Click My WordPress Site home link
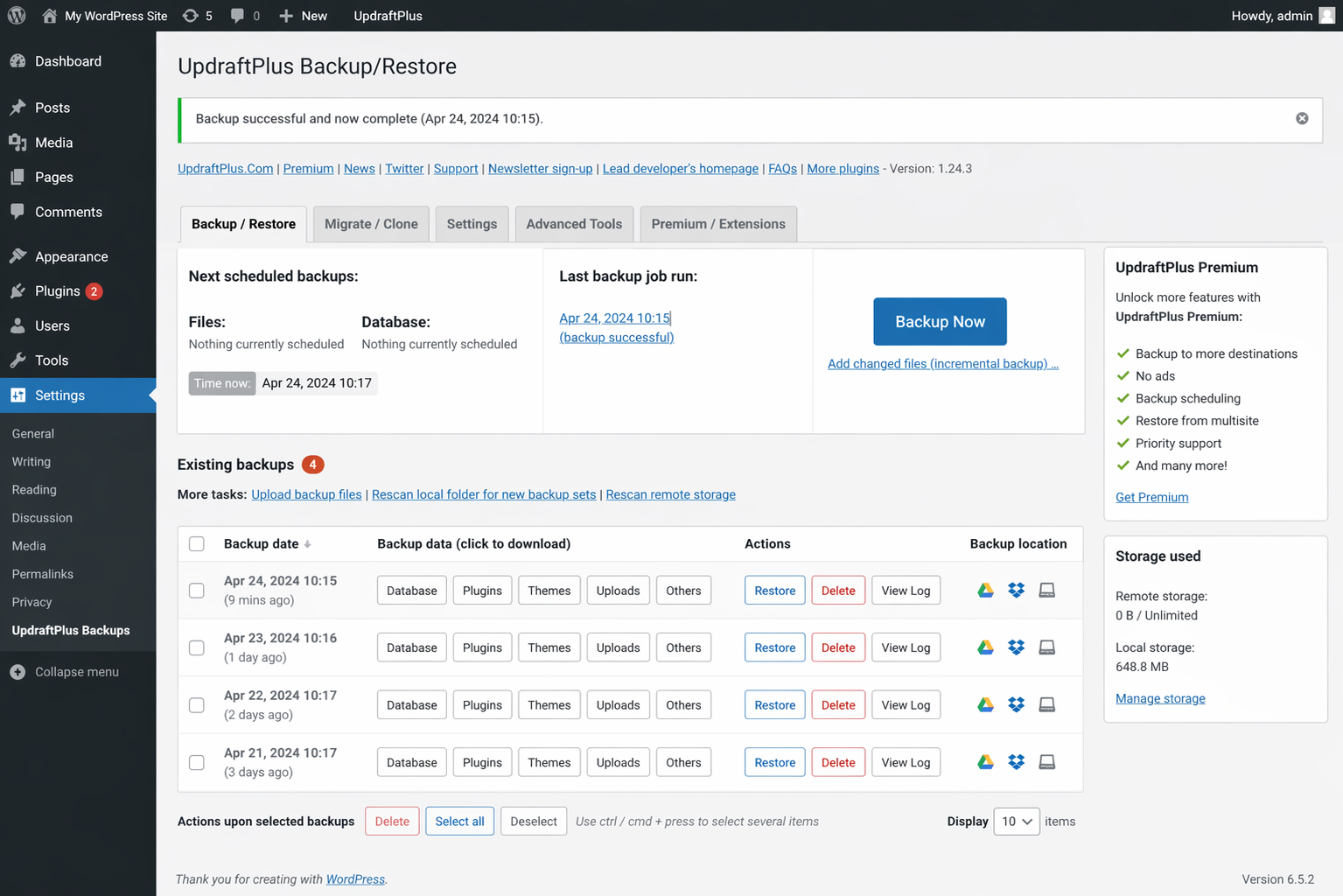The height and width of the screenshot is (896, 1343). pos(105,16)
